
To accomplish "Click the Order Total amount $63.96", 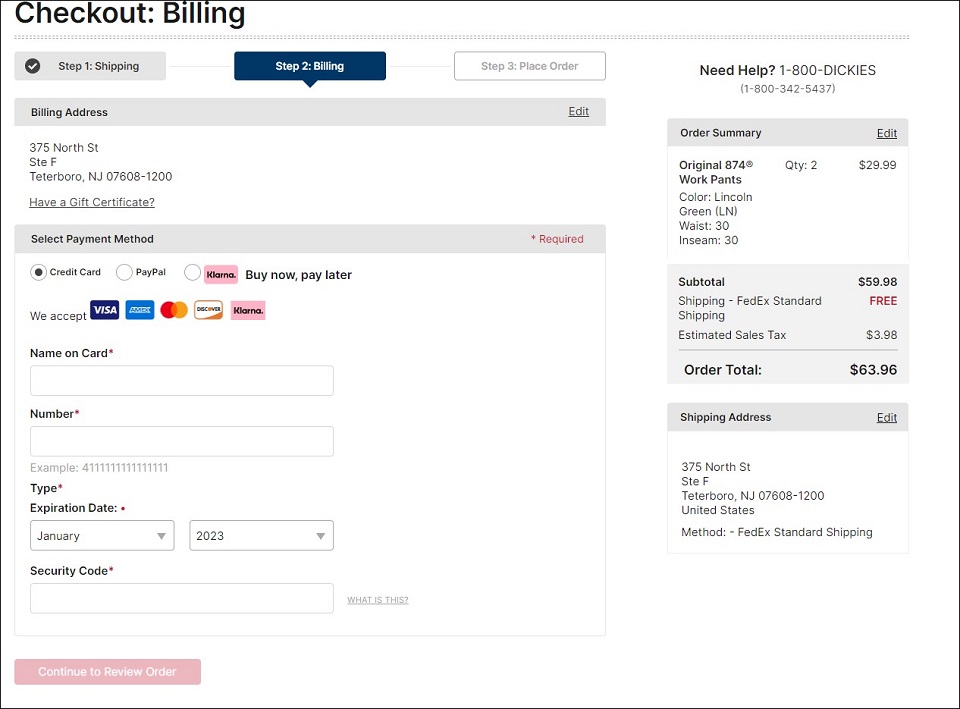I will pos(873,370).
